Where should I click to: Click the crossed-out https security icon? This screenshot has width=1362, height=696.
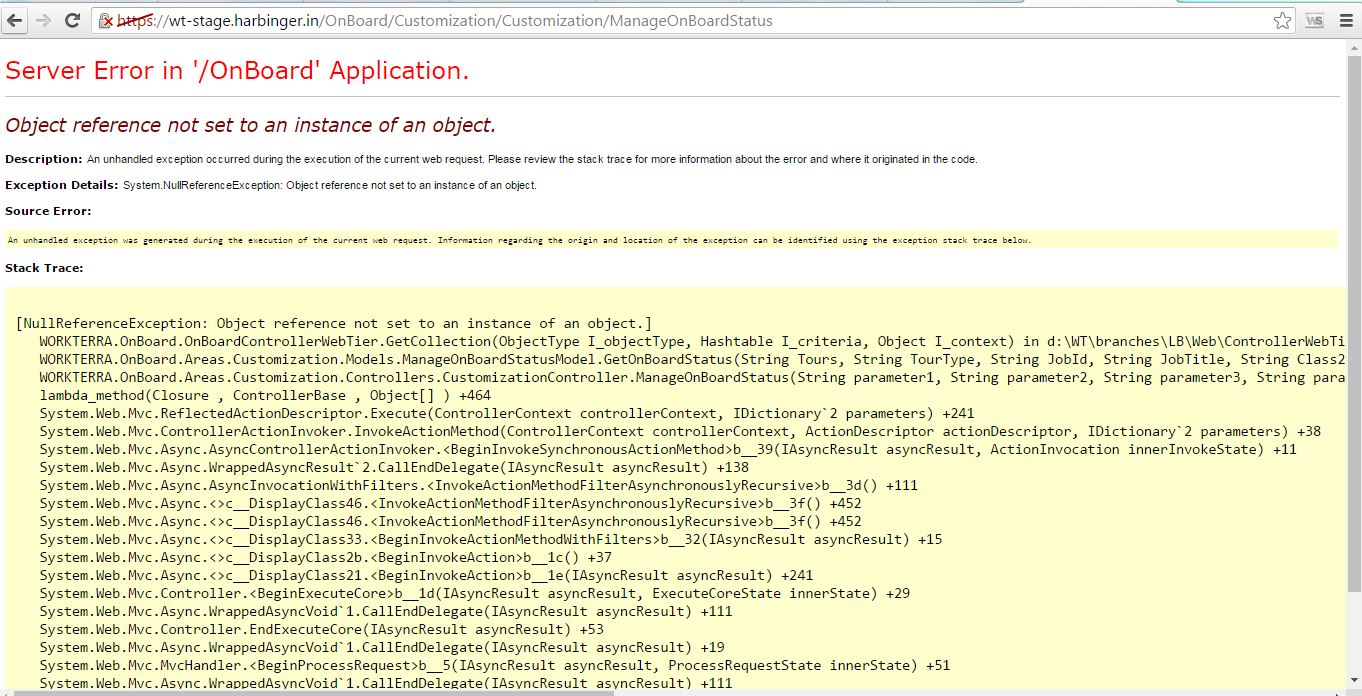point(106,21)
